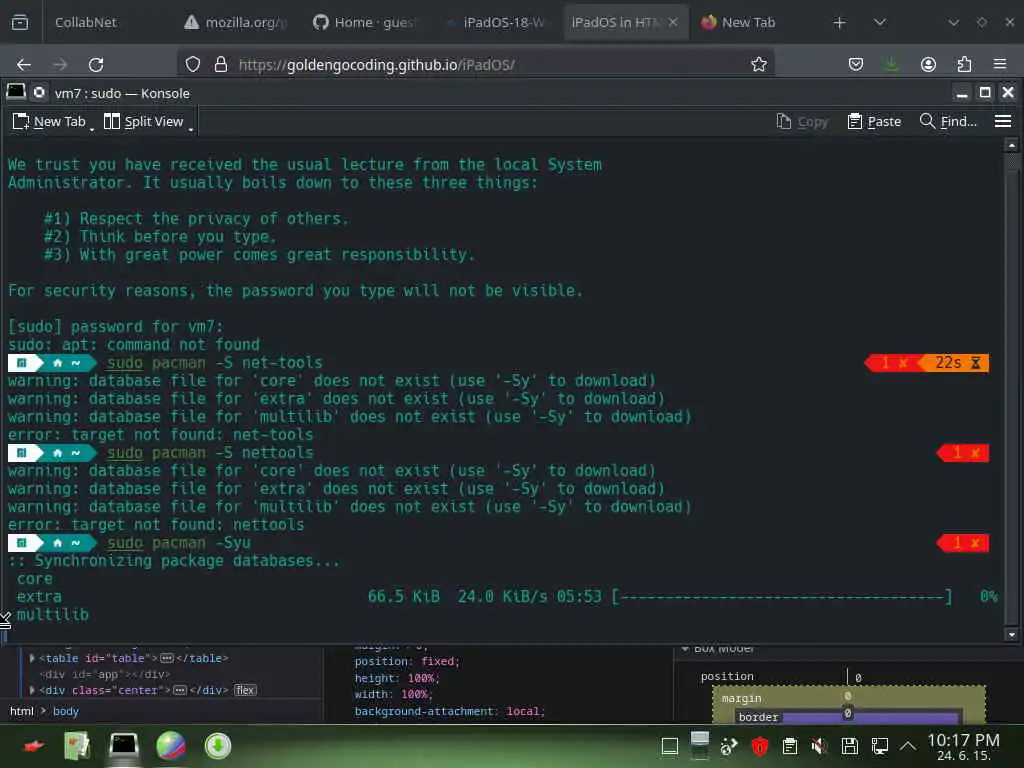Toggle the flex badge on center div
Image resolution: width=1024 pixels, height=768 pixels.
point(246,690)
